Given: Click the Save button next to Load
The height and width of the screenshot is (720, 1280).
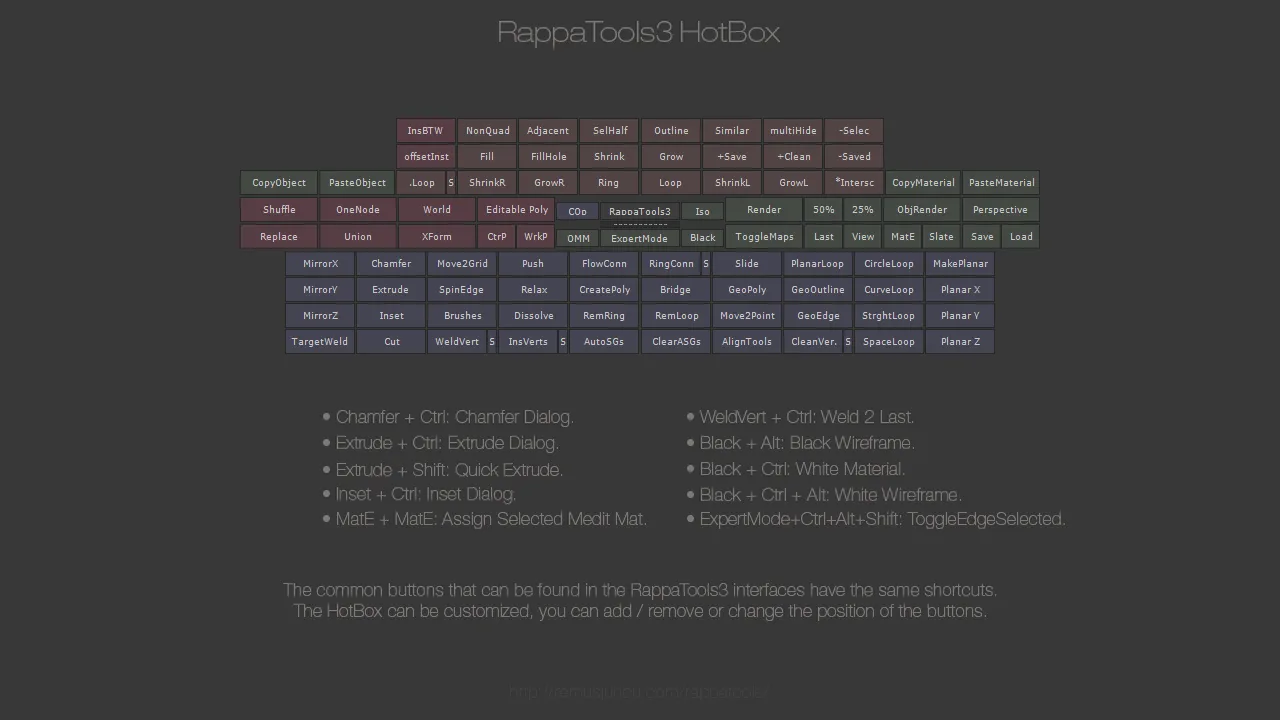Looking at the screenshot, I should pyautogui.click(x=981, y=236).
